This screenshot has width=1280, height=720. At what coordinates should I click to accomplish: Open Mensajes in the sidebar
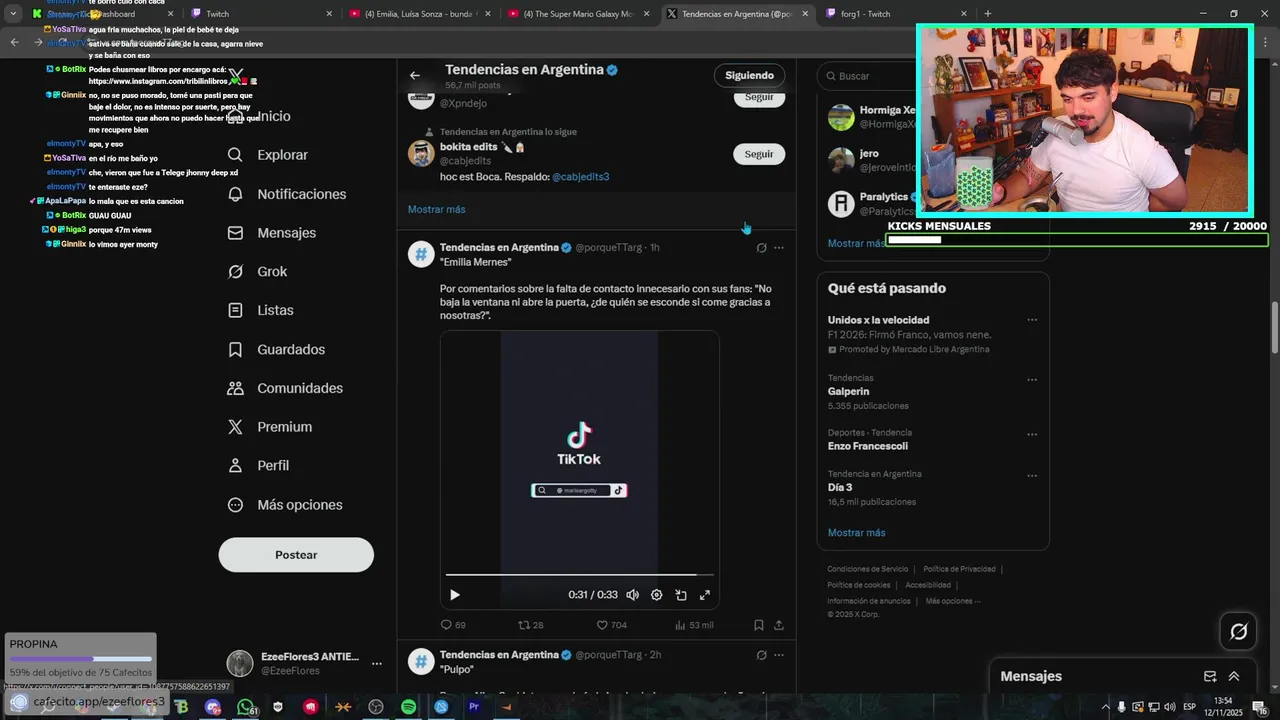click(272, 232)
